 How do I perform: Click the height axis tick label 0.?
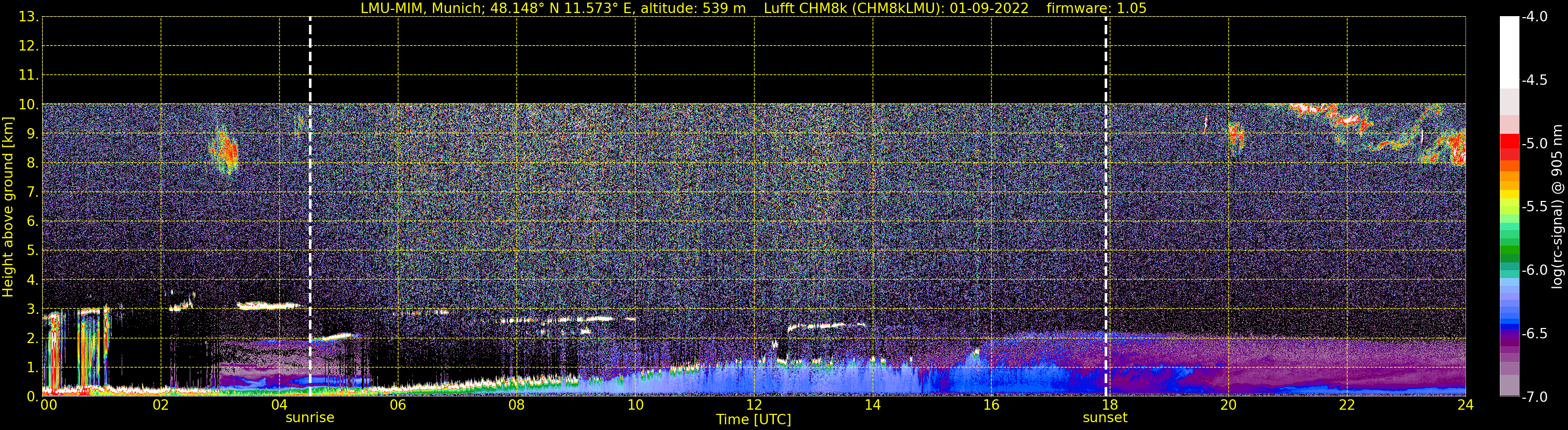click(x=32, y=397)
